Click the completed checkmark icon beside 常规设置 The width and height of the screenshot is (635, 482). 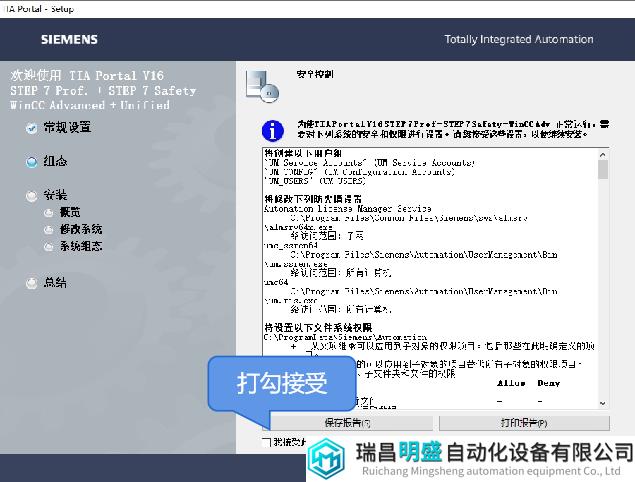tap(31, 128)
